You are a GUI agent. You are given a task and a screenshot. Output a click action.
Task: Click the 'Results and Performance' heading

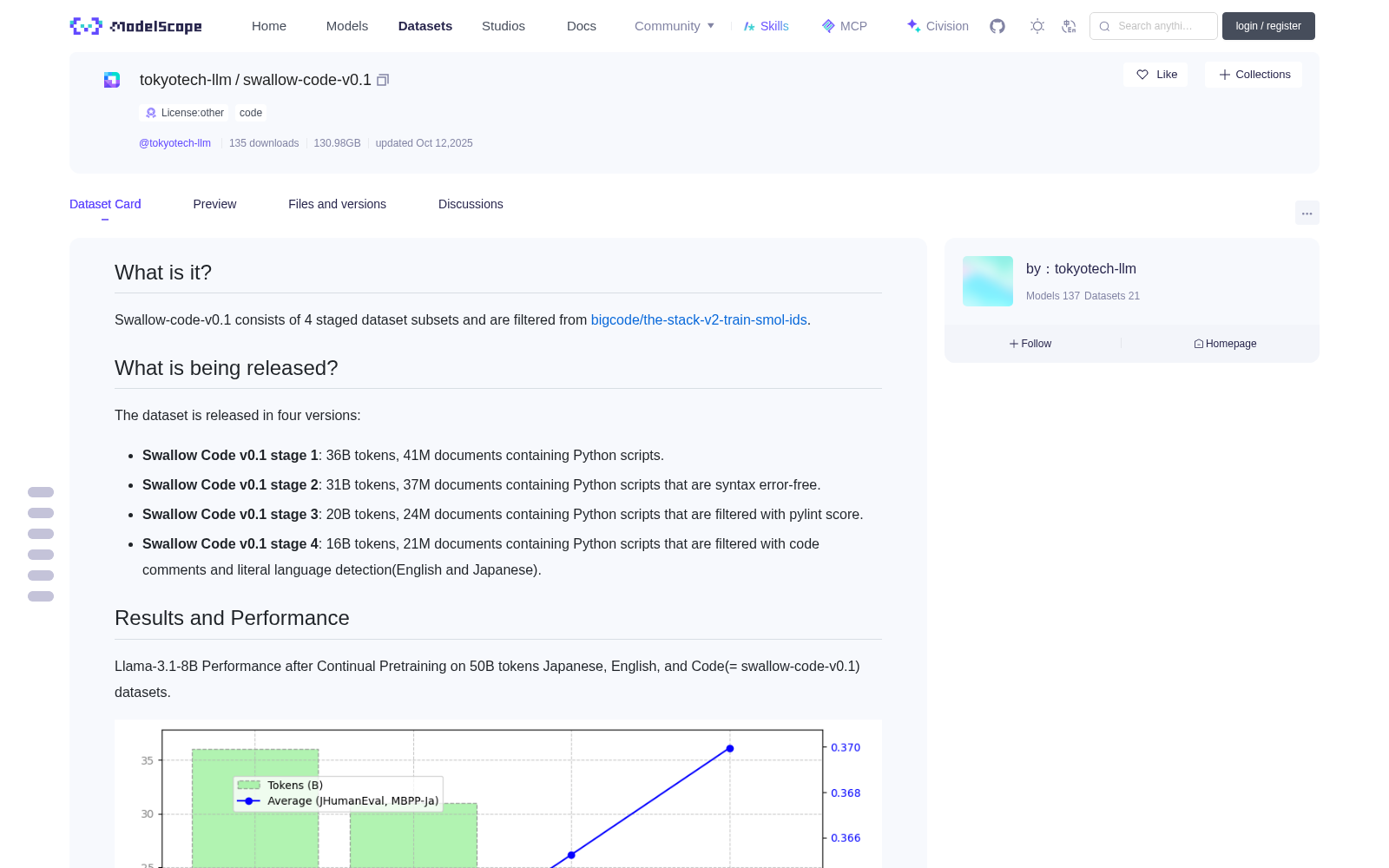[x=232, y=618]
